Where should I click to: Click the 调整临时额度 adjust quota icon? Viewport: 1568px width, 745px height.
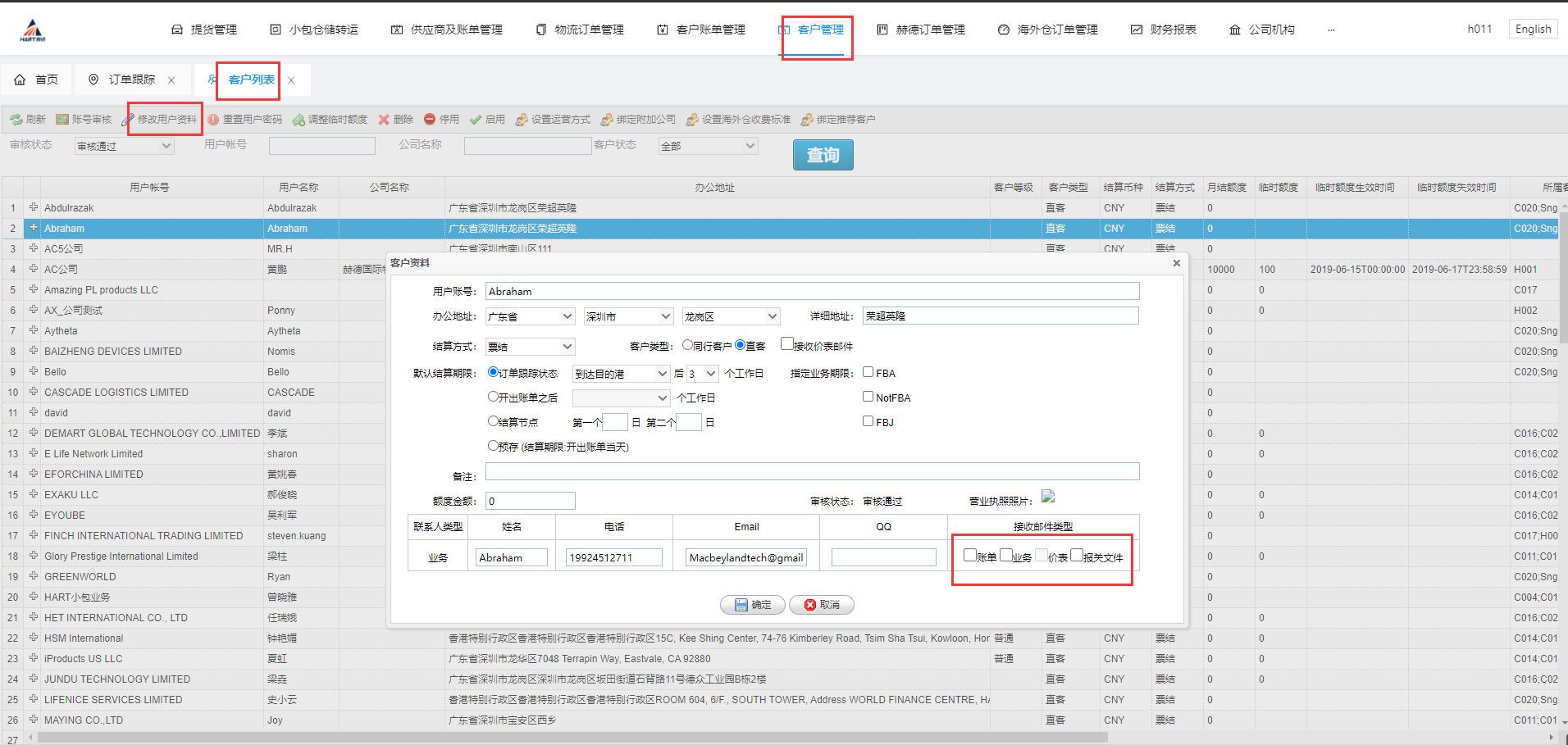pos(299,120)
